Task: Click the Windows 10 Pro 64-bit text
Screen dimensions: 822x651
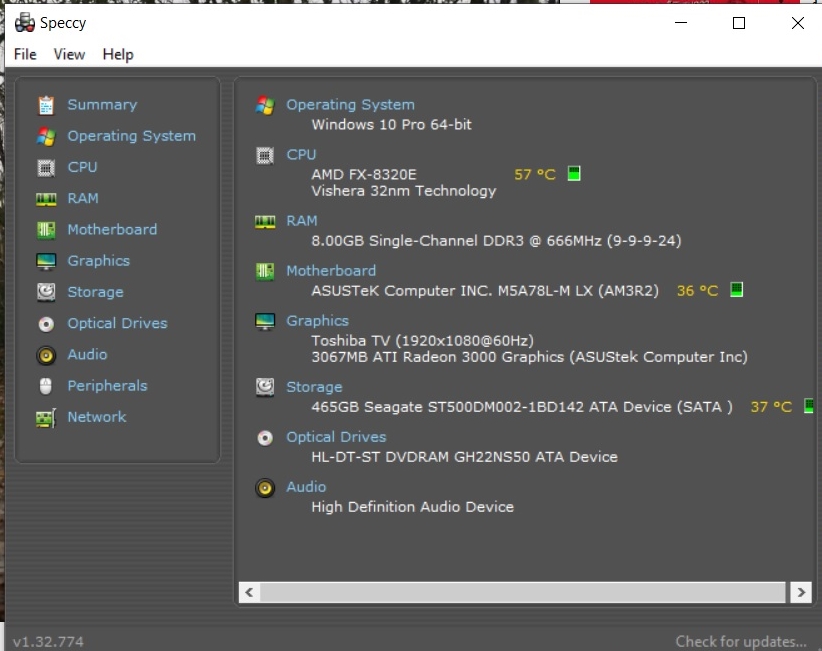Action: 392,125
